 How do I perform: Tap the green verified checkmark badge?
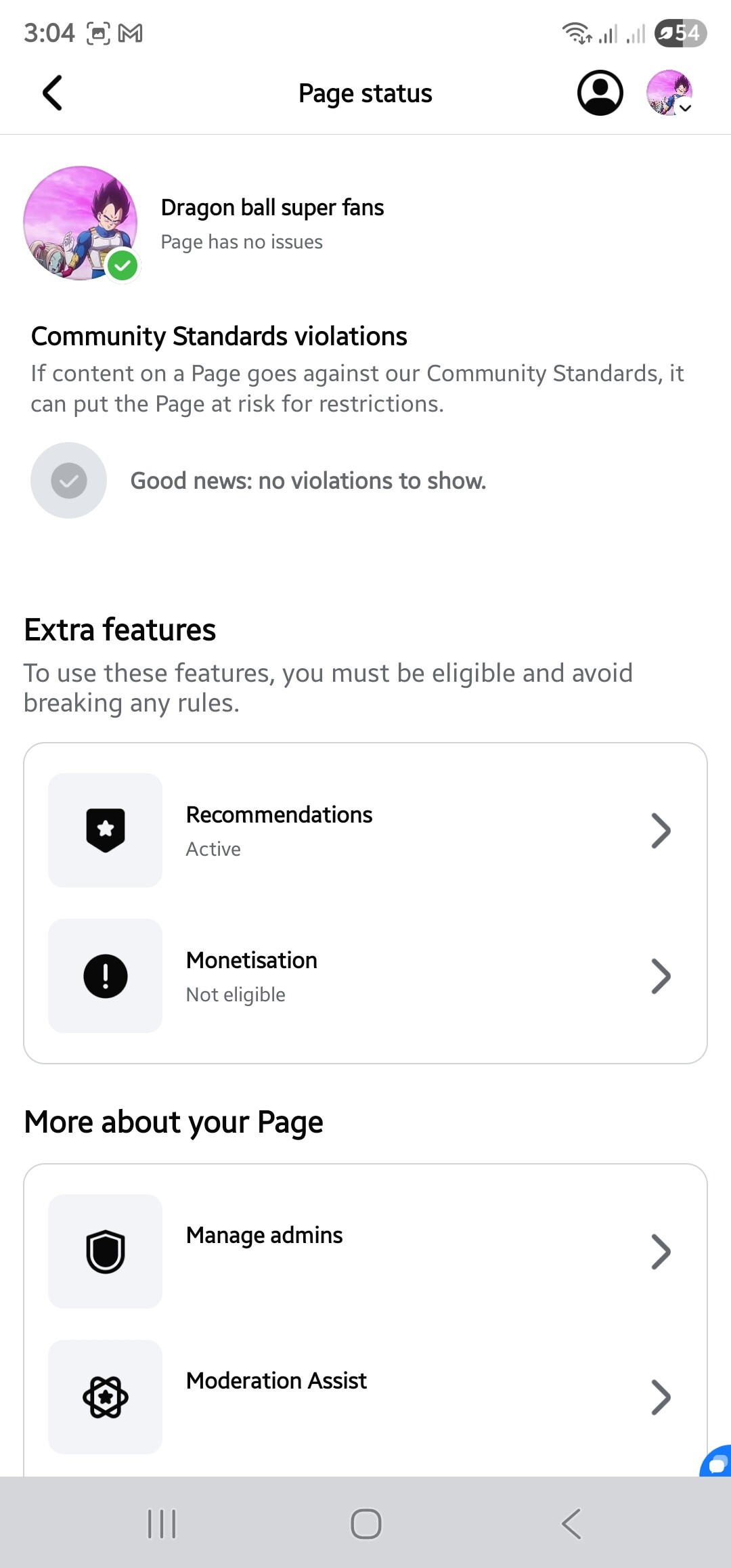(x=123, y=265)
